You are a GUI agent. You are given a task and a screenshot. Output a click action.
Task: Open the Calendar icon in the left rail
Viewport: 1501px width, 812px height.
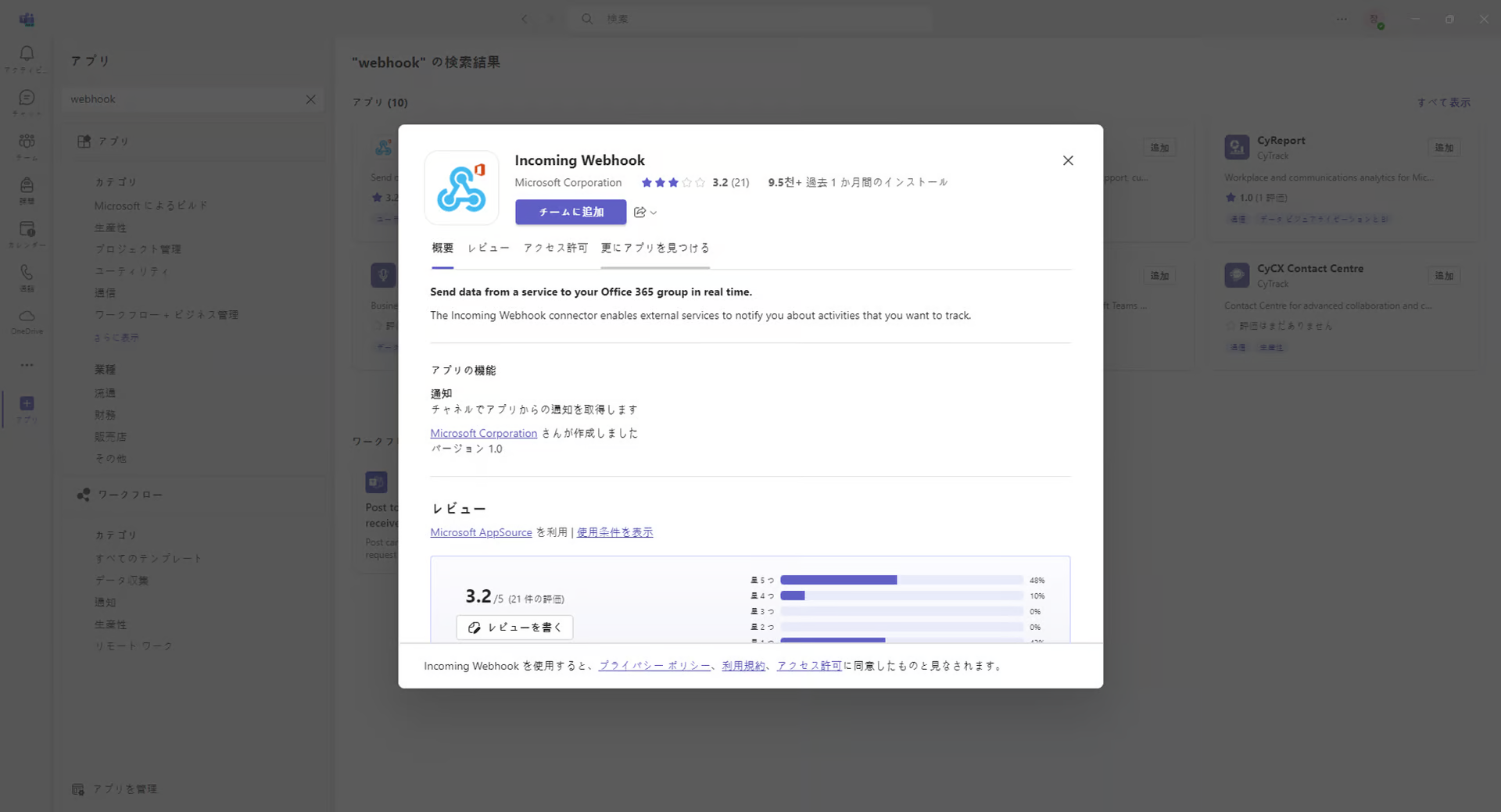coord(27,229)
